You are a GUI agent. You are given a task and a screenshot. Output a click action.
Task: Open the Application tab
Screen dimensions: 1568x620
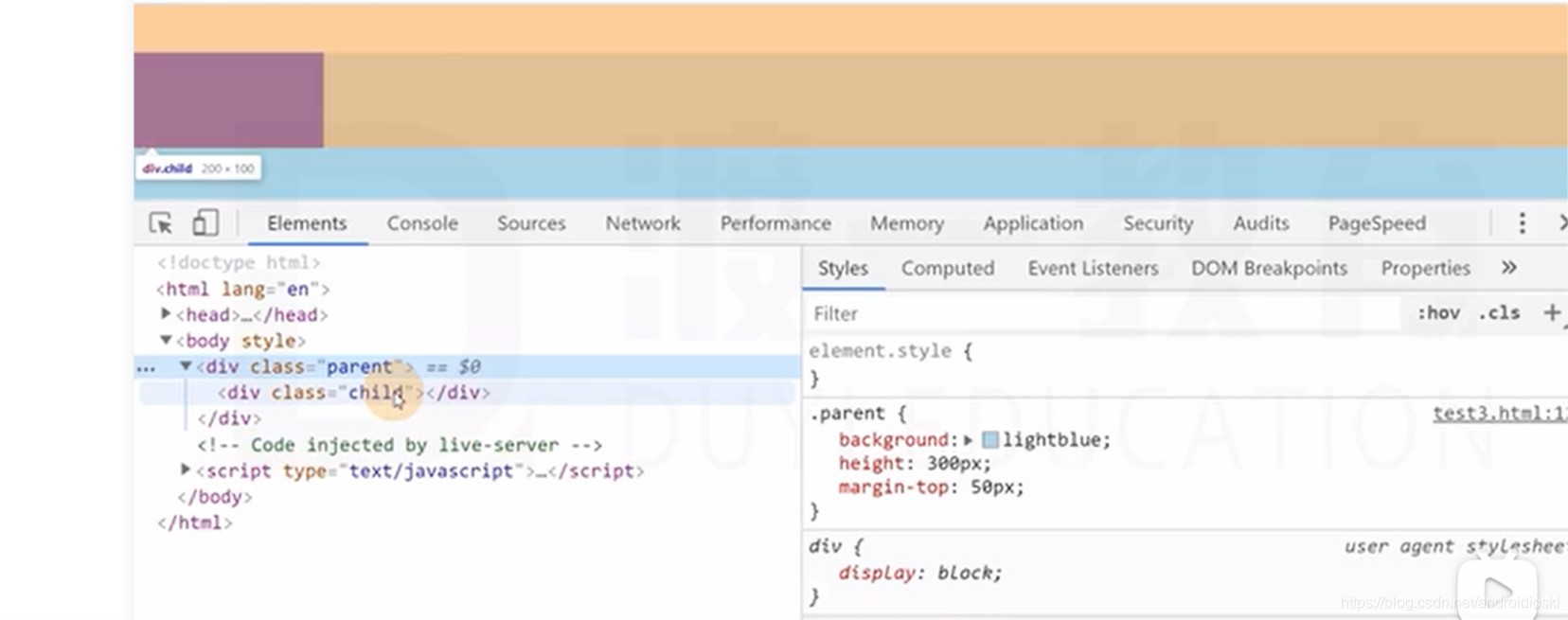point(1033,223)
